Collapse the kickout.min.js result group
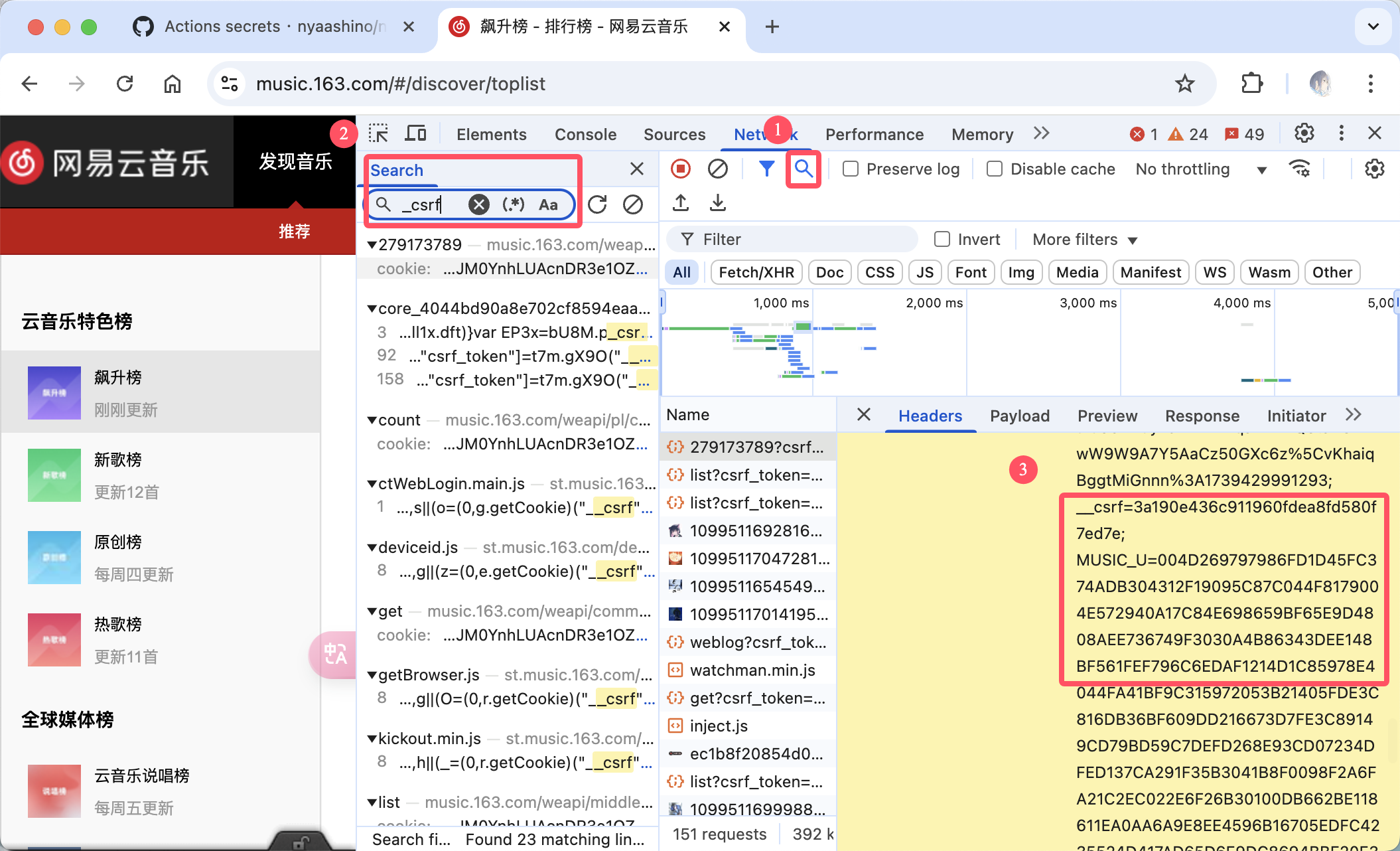Image resolution: width=1400 pixels, height=851 pixels. pyautogui.click(x=372, y=739)
